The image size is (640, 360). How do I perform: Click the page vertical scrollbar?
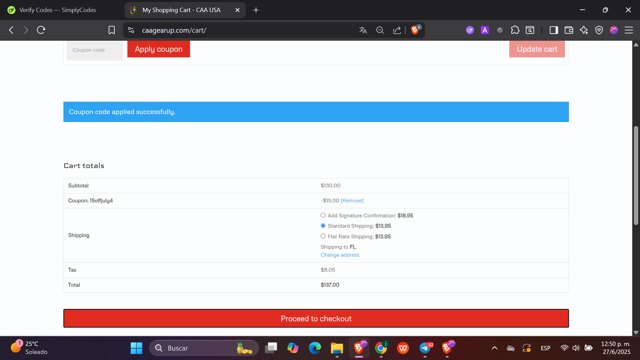[x=636, y=176]
